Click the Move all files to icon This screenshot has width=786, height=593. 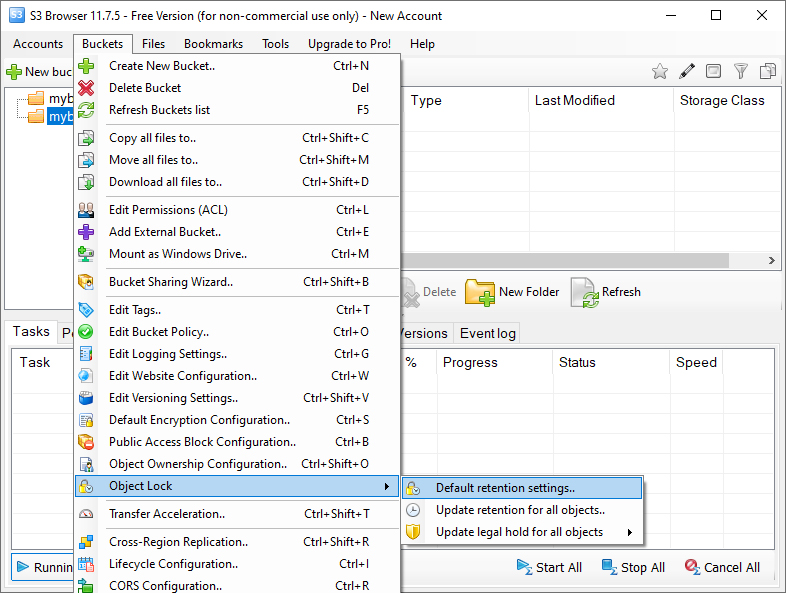(86, 160)
